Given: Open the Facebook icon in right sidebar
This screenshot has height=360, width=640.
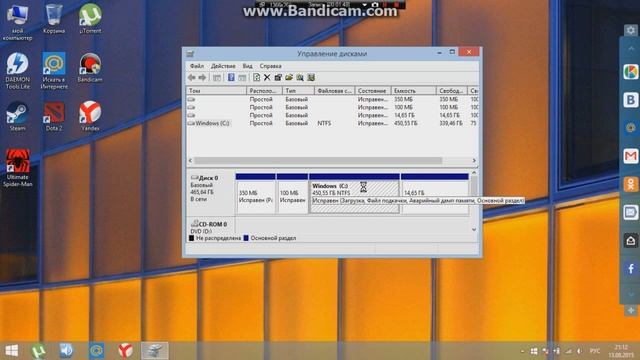Looking at the screenshot, I should coord(631,269).
